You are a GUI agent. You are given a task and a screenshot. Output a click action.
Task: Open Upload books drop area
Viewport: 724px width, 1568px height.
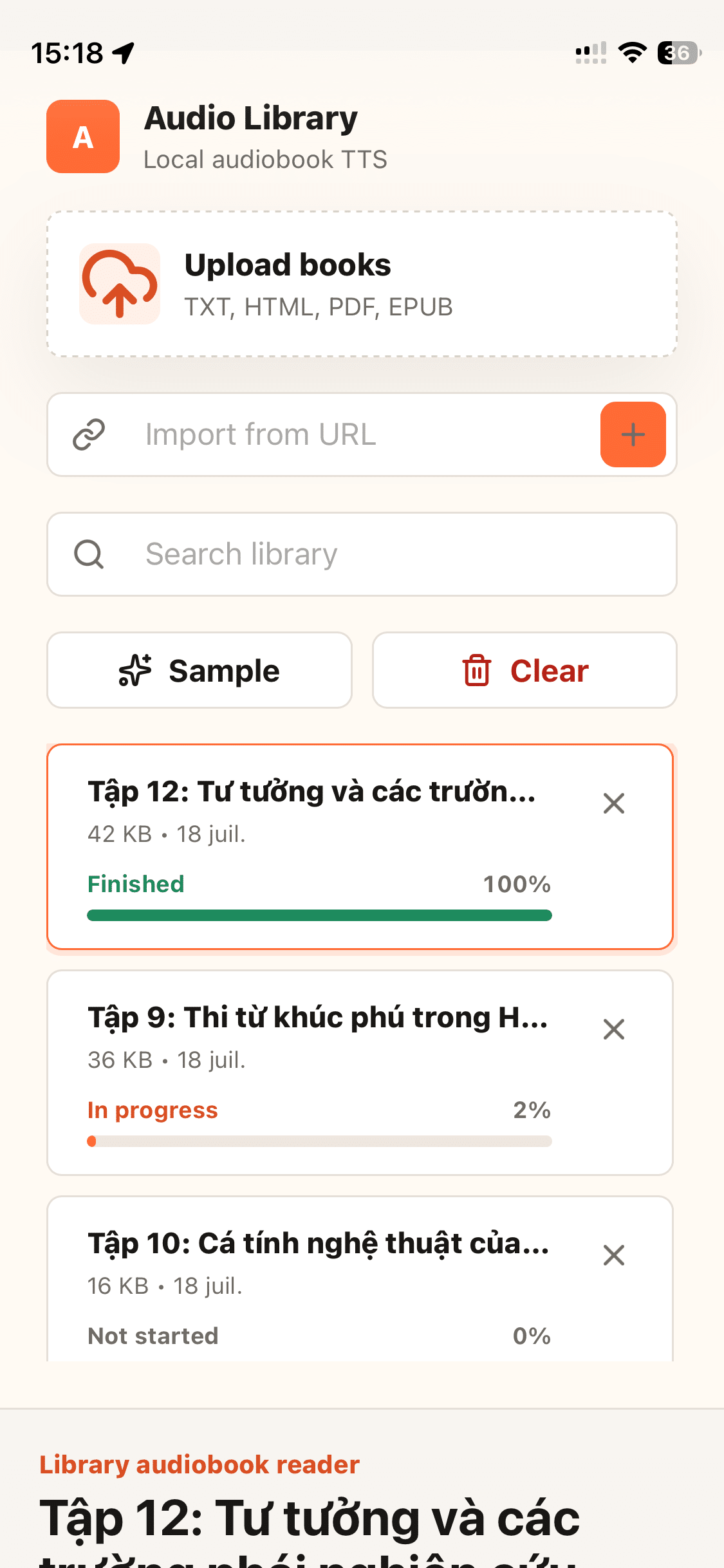pos(362,284)
